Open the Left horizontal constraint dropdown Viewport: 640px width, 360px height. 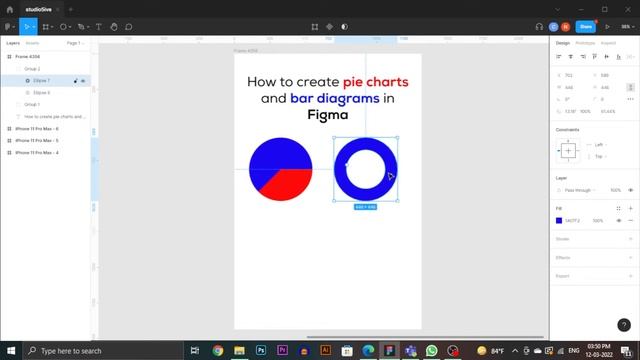[600, 145]
